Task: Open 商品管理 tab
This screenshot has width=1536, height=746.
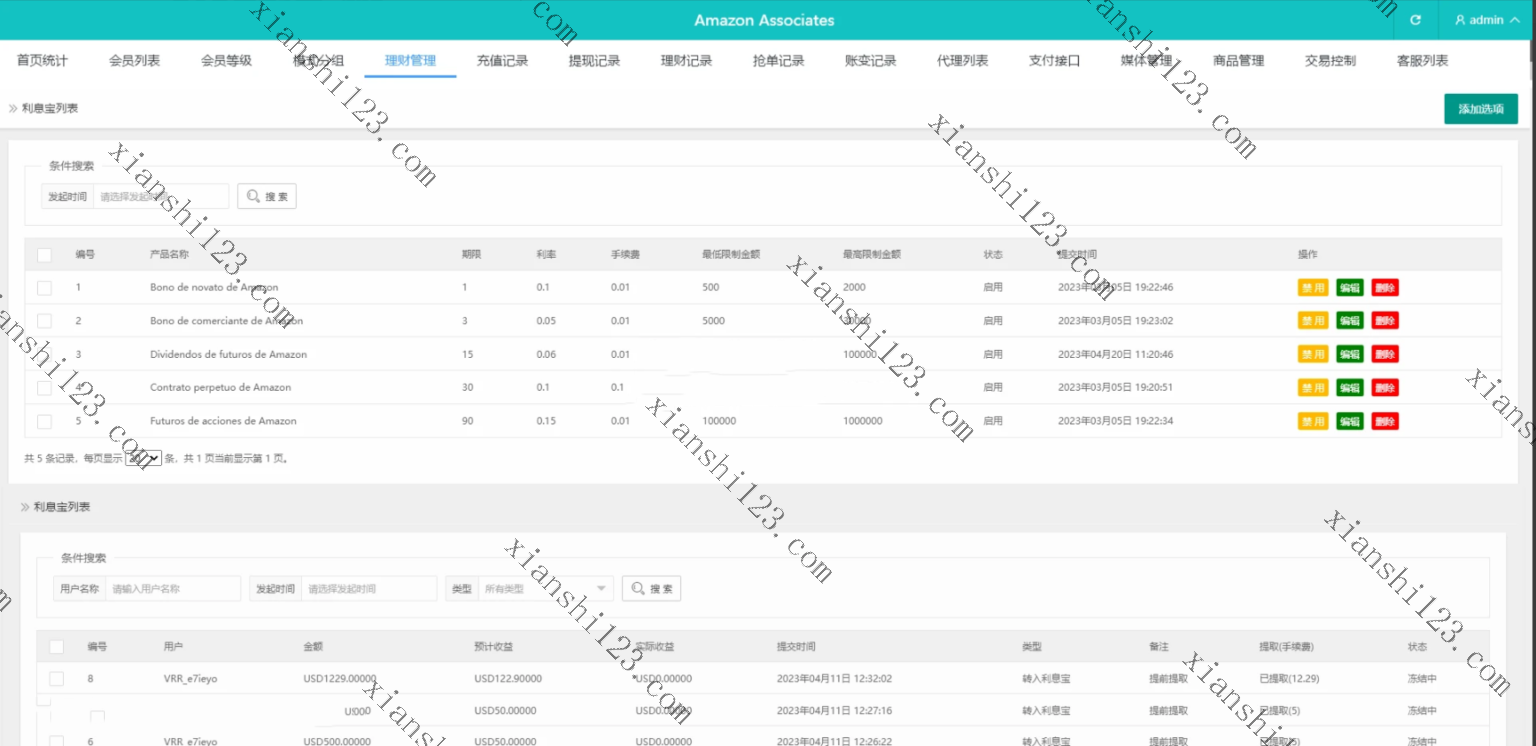Action: tap(1238, 61)
